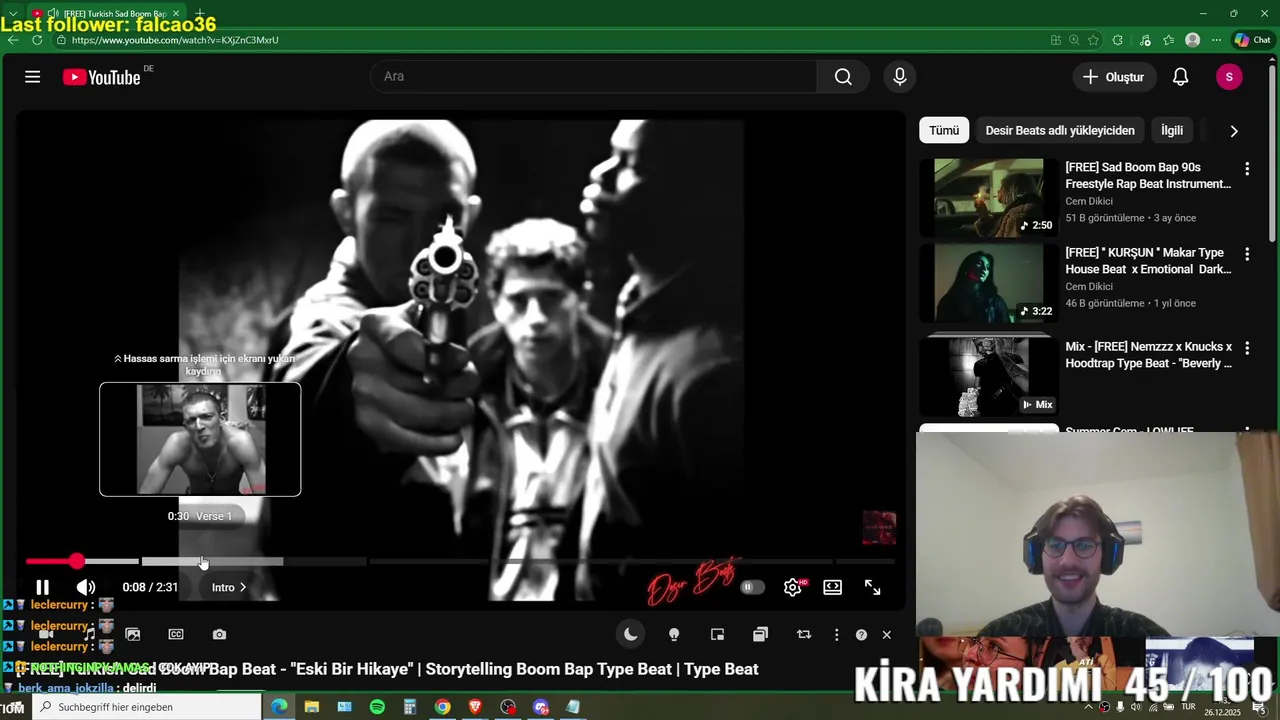
Task: Open Copilot Chat button in browser
Action: [x=1252, y=40]
